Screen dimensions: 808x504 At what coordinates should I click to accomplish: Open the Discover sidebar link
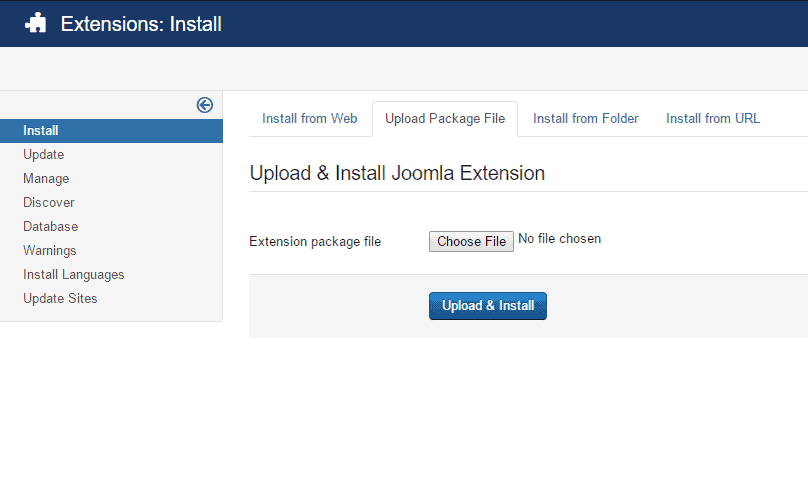[x=49, y=203]
